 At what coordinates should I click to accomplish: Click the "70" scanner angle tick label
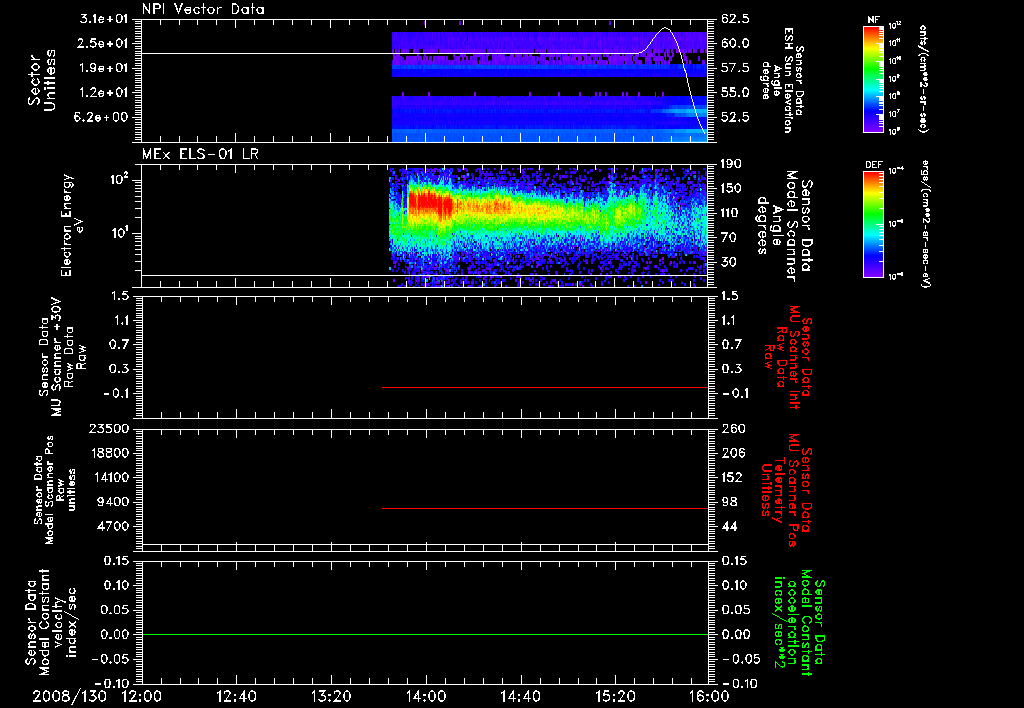click(x=728, y=238)
